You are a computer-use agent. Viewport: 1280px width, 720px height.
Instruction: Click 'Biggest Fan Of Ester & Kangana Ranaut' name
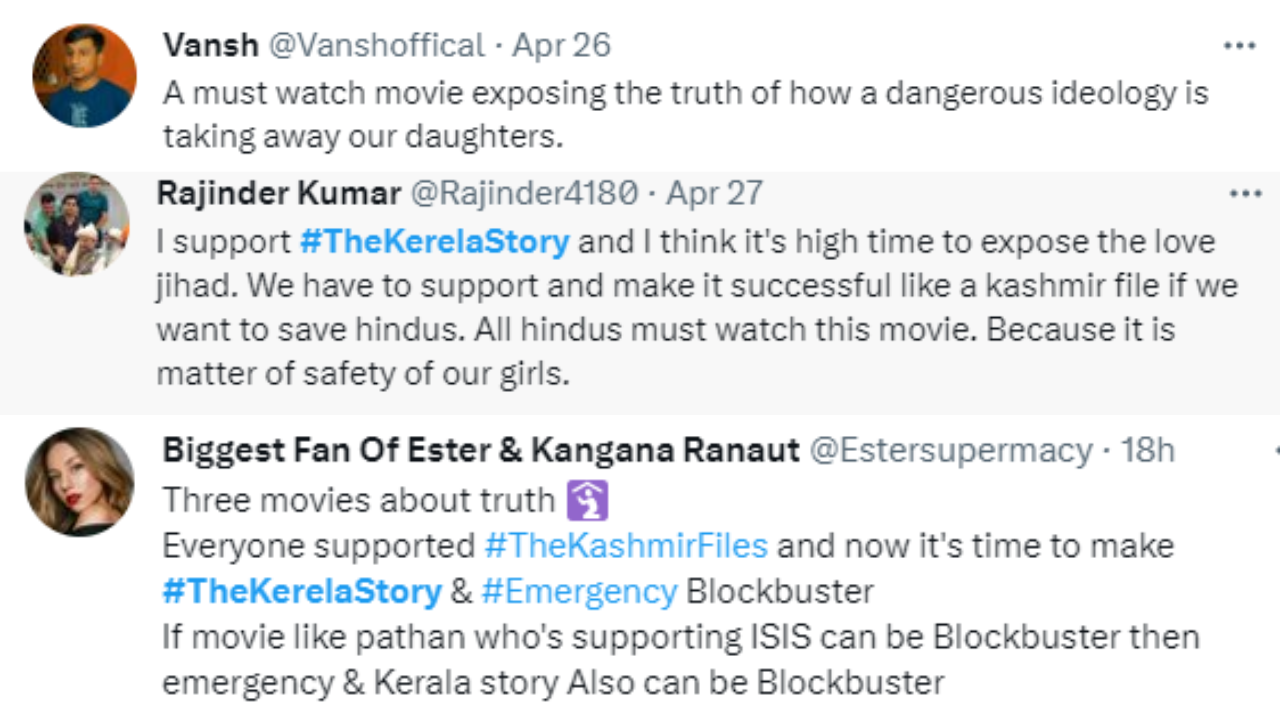pos(480,450)
